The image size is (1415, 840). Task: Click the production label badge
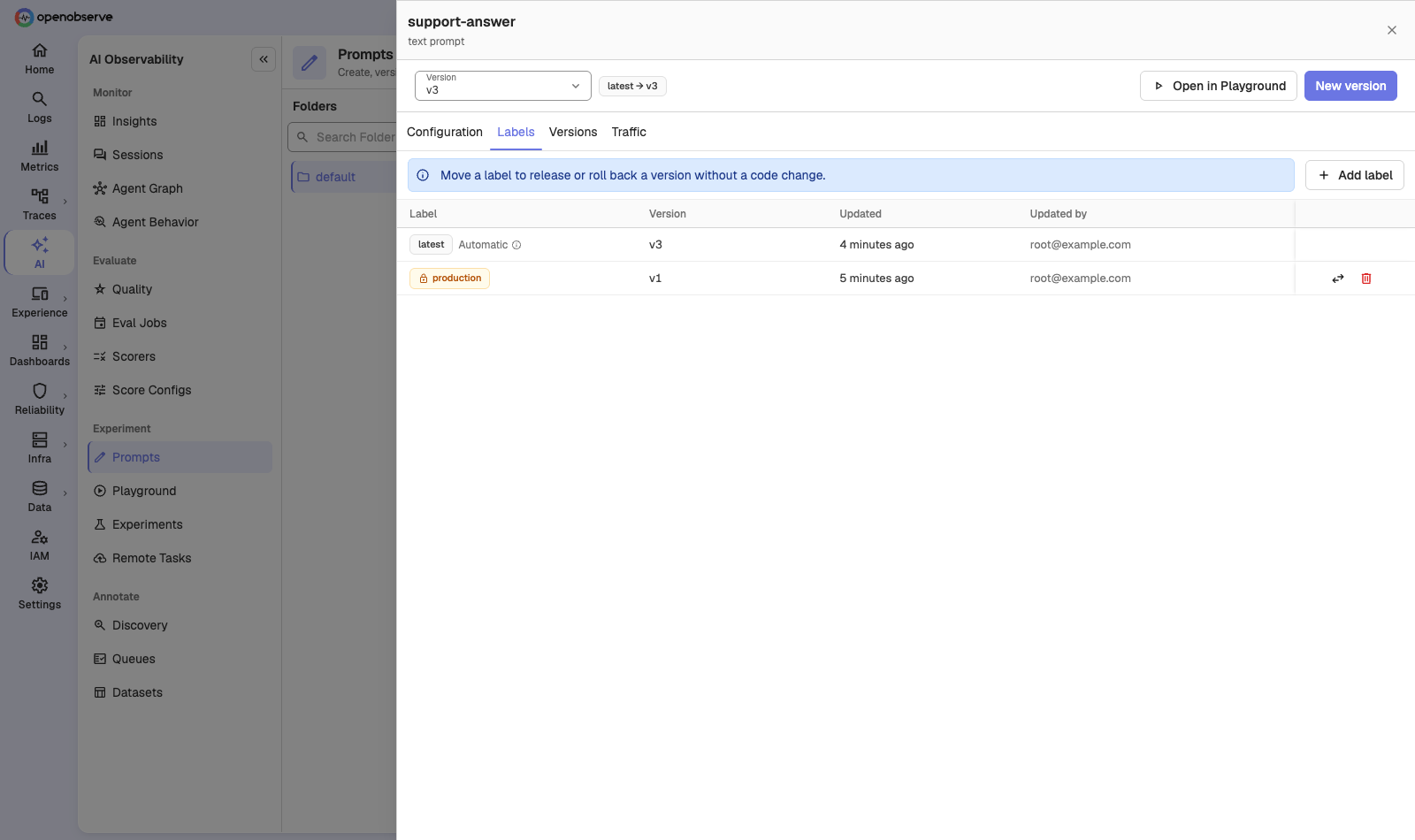pos(449,279)
